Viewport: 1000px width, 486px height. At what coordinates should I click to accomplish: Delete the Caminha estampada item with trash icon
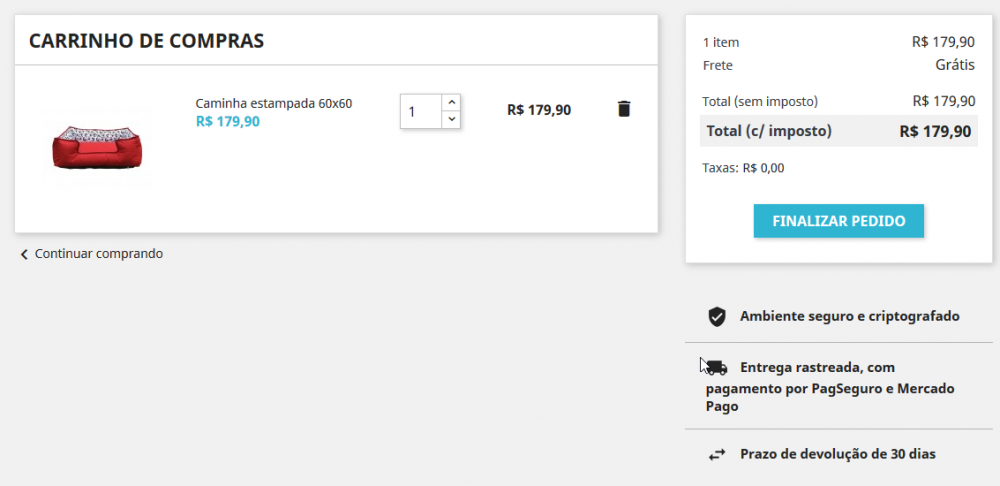(624, 109)
